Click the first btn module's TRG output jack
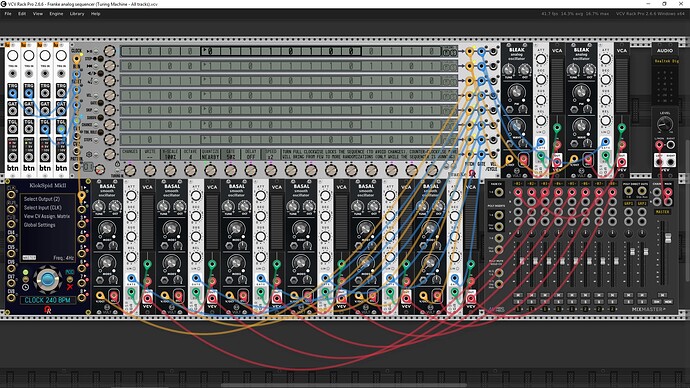The image size is (690, 388). tap(12, 93)
